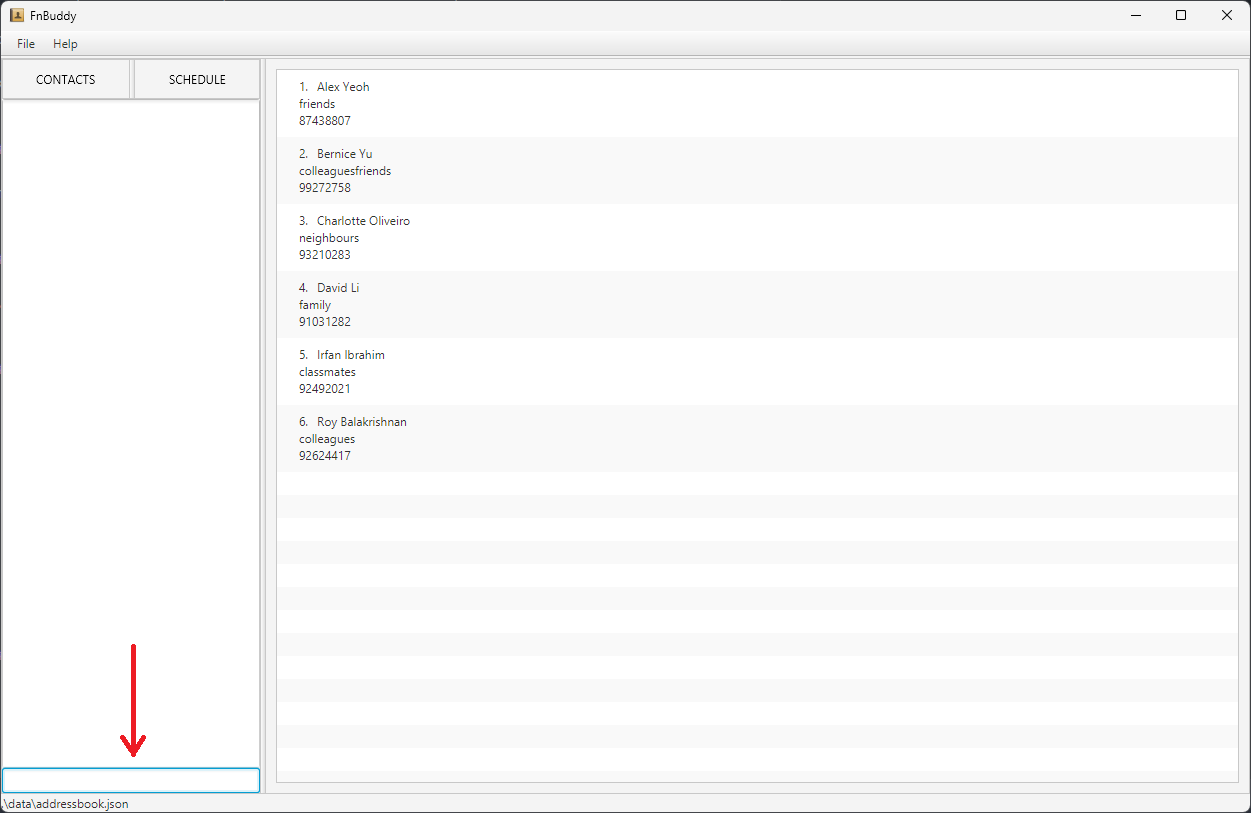Maximize the FnBuddy window
This screenshot has height=813, width=1251.
tap(1181, 15)
